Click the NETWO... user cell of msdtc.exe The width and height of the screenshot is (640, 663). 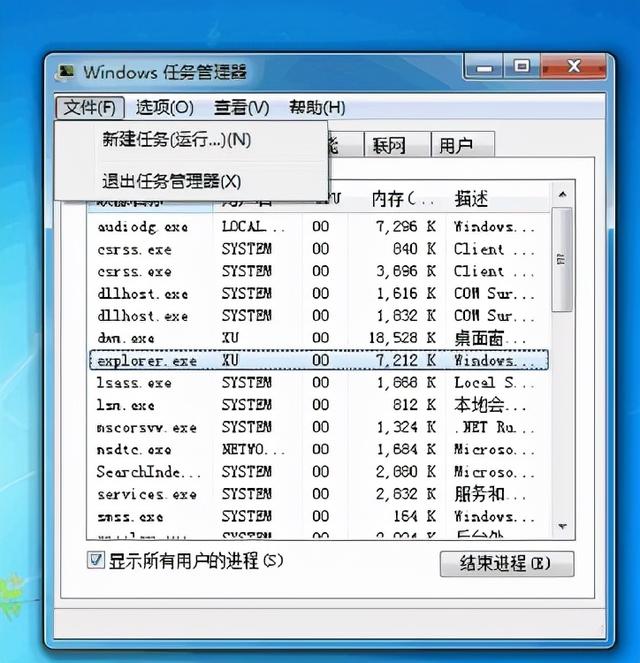click(253, 449)
